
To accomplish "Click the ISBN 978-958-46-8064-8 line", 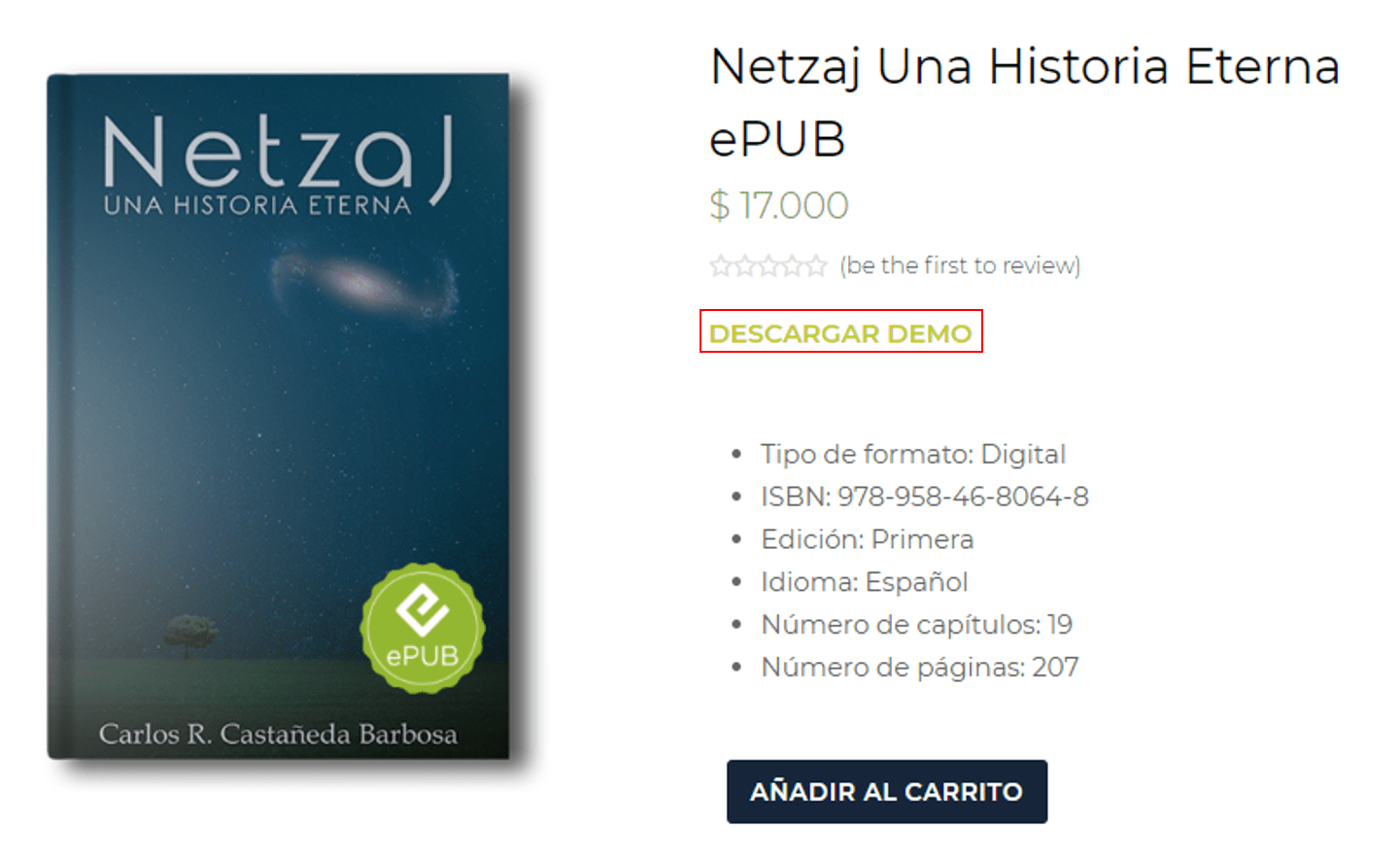I will (x=925, y=497).
